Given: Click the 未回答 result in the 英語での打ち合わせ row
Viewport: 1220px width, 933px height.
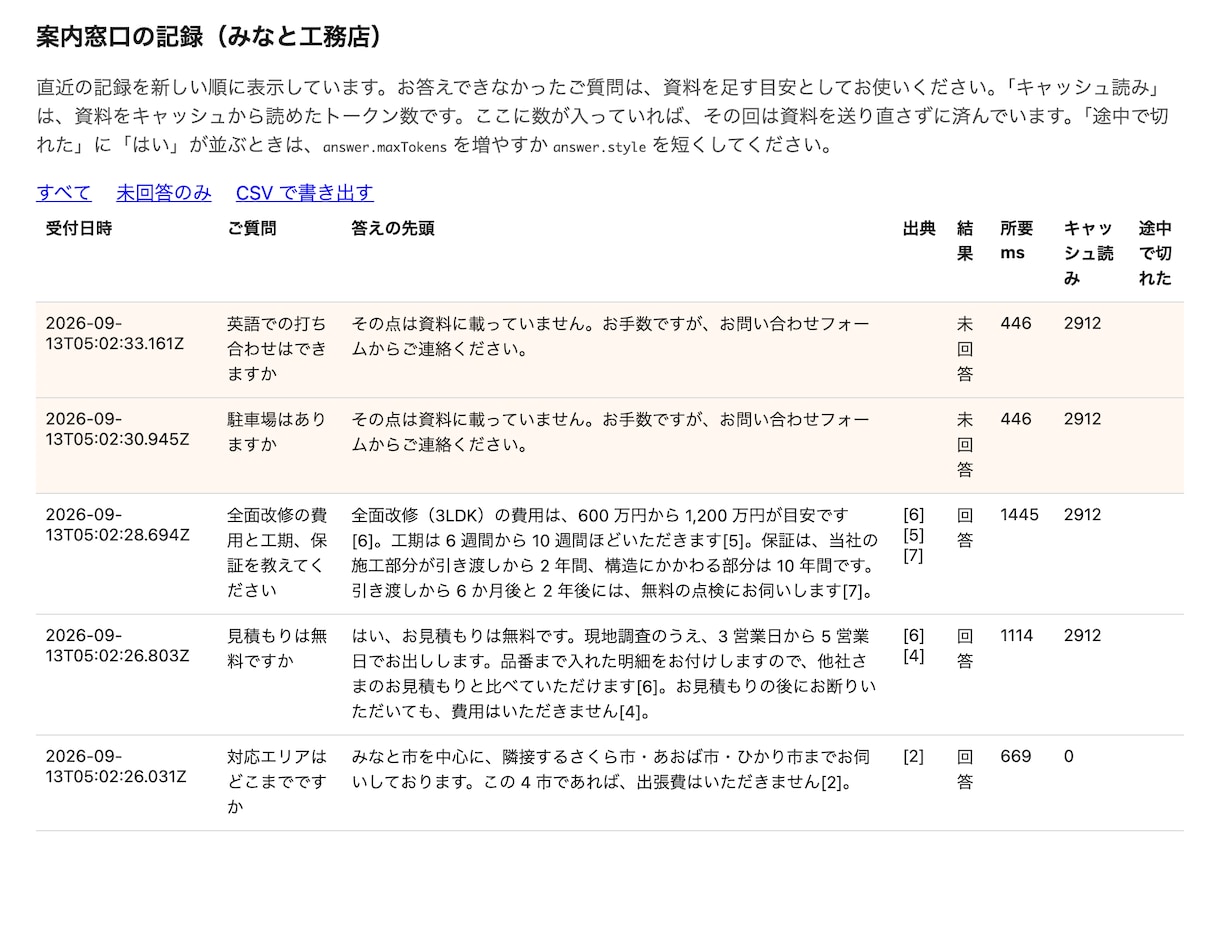Looking at the screenshot, I should (965, 349).
